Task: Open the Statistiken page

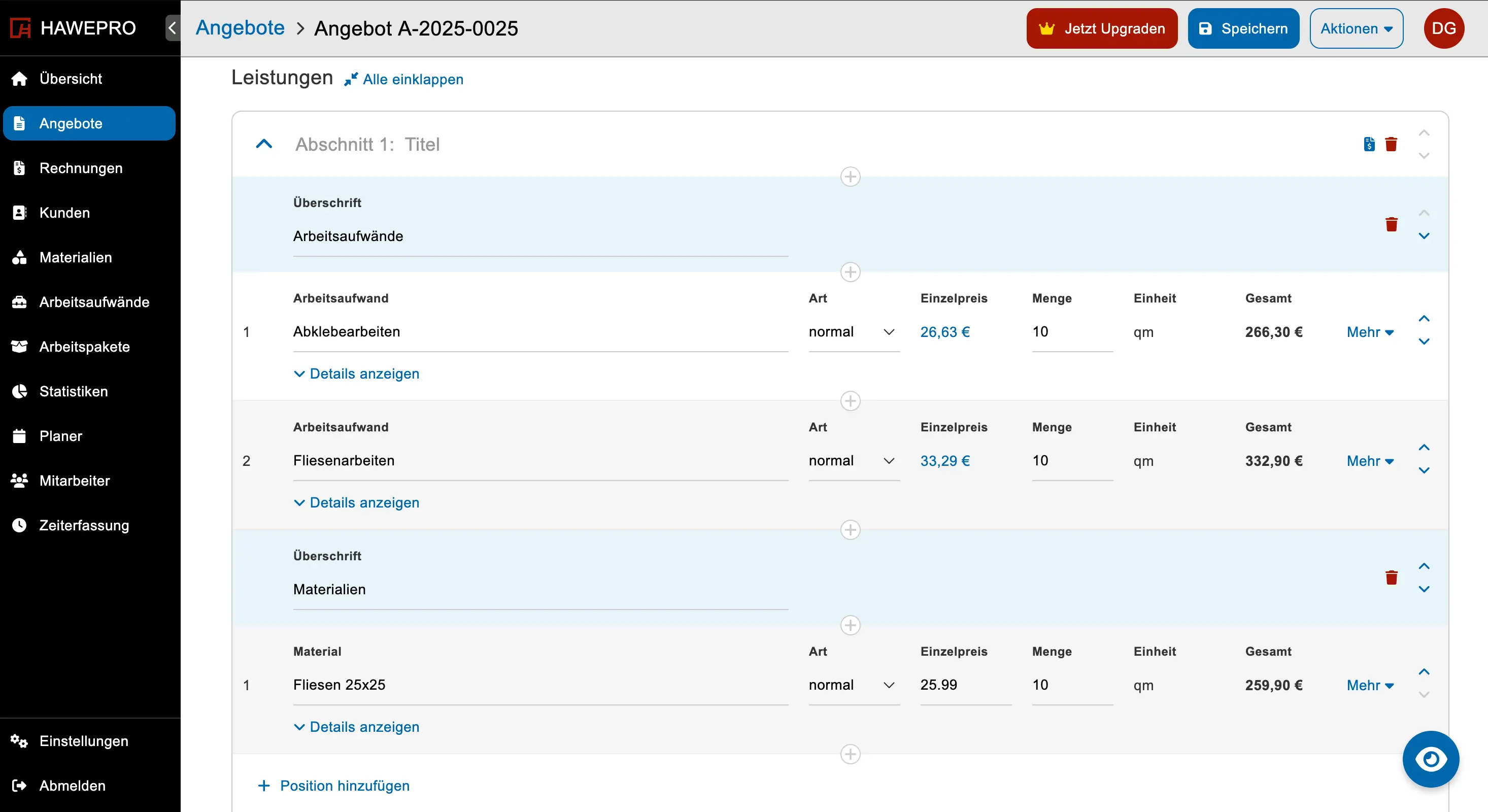Action: click(x=89, y=392)
